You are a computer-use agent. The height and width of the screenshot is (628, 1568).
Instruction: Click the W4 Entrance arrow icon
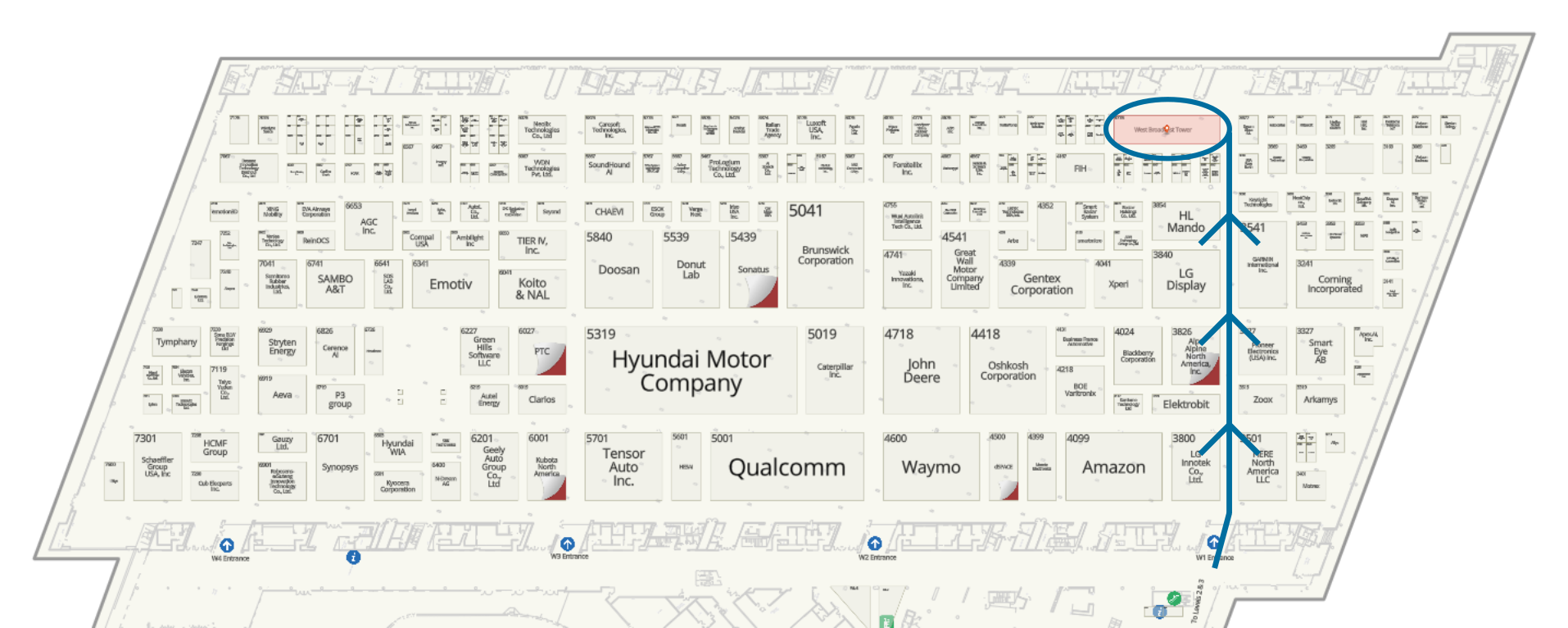click(x=227, y=545)
